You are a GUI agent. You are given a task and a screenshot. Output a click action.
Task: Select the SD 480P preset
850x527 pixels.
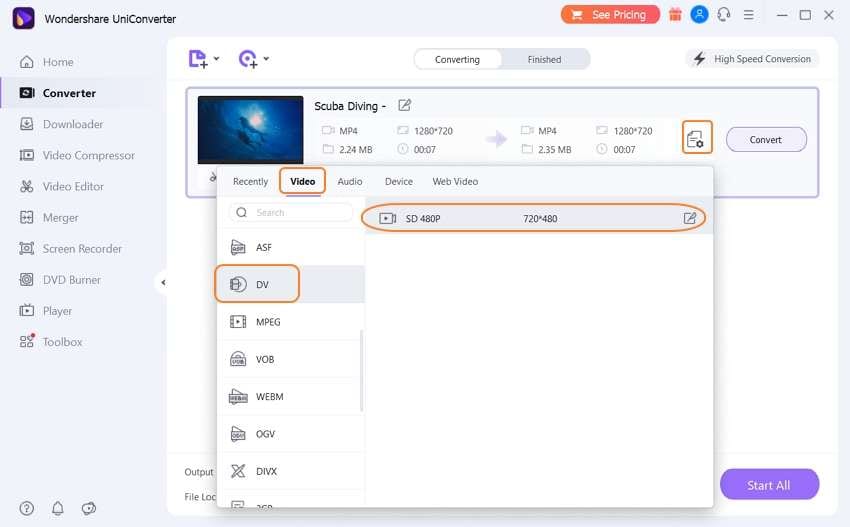539,218
